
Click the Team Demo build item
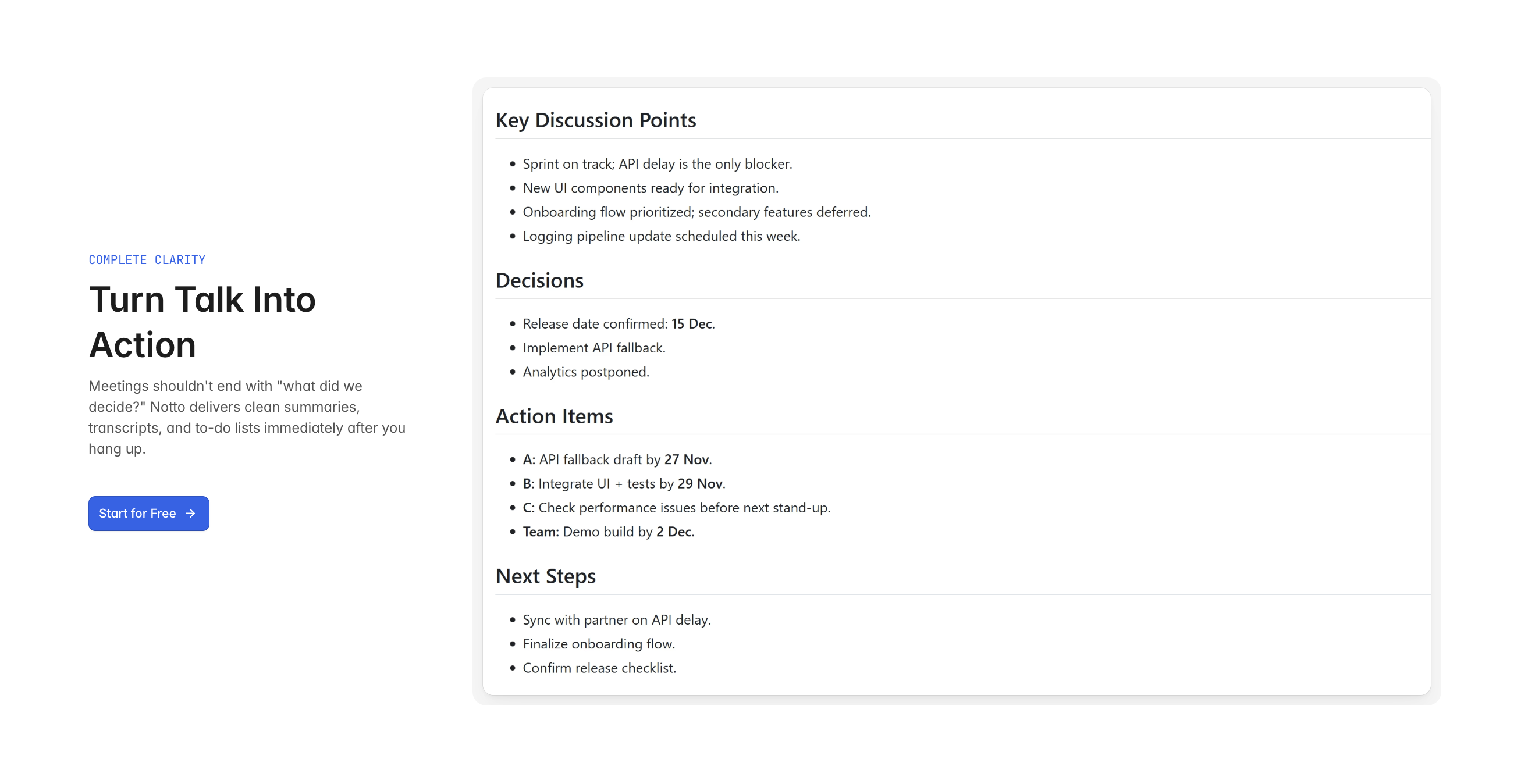607,532
